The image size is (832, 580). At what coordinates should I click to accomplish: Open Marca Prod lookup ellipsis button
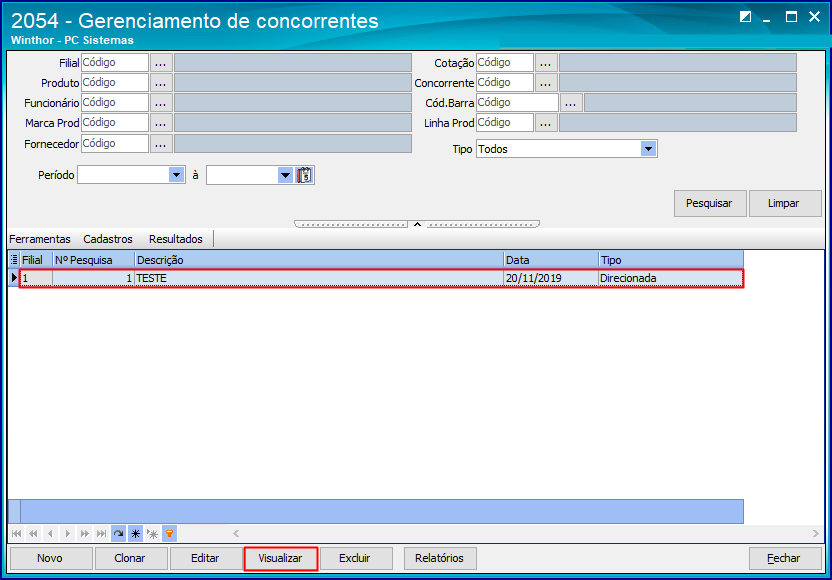[x=161, y=123]
